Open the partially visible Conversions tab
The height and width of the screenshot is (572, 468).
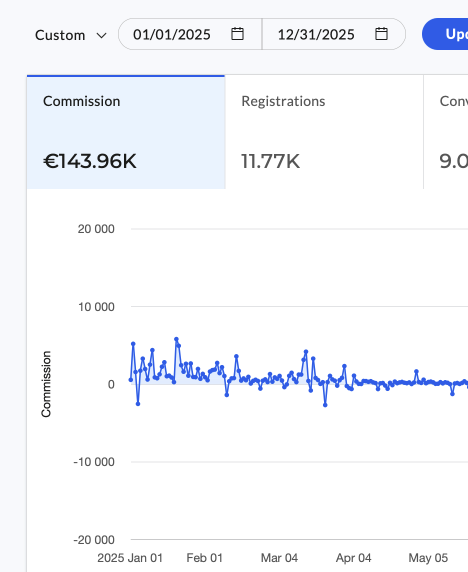446,132
